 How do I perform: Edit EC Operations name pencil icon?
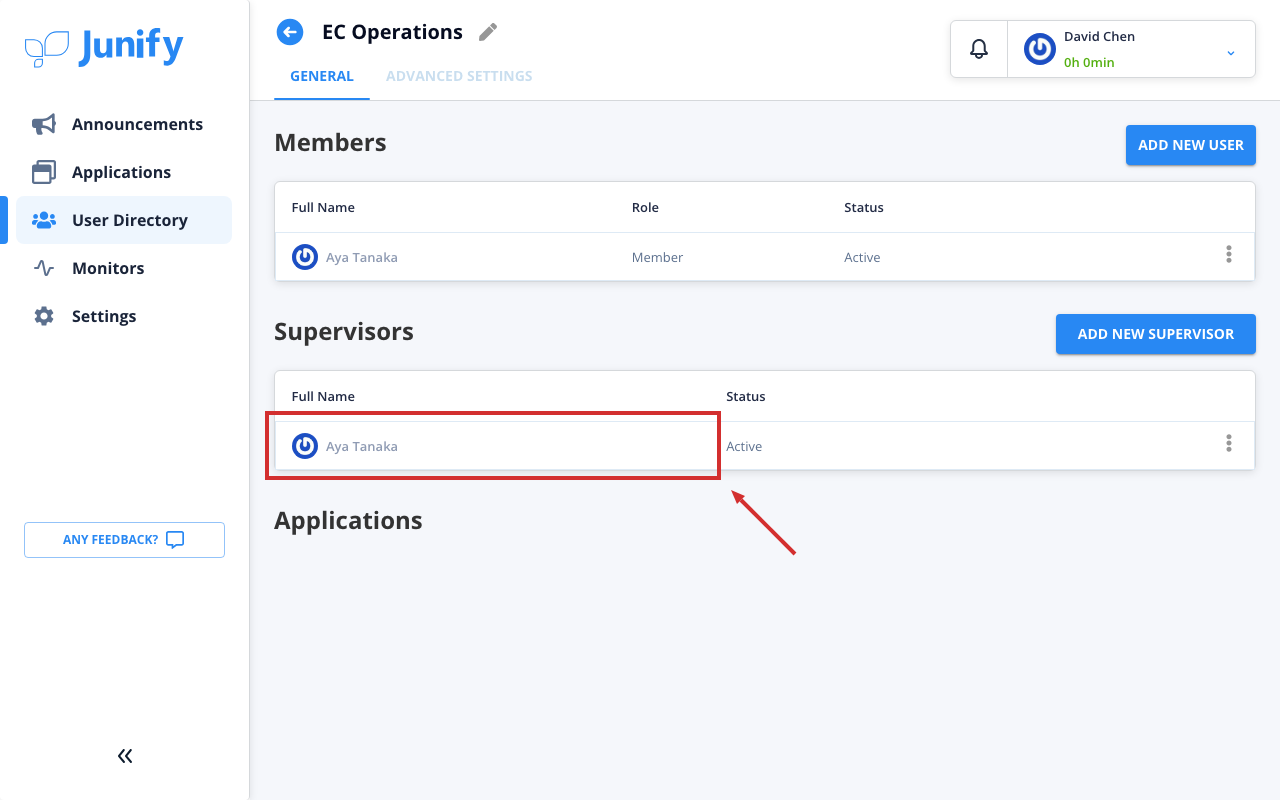[488, 32]
